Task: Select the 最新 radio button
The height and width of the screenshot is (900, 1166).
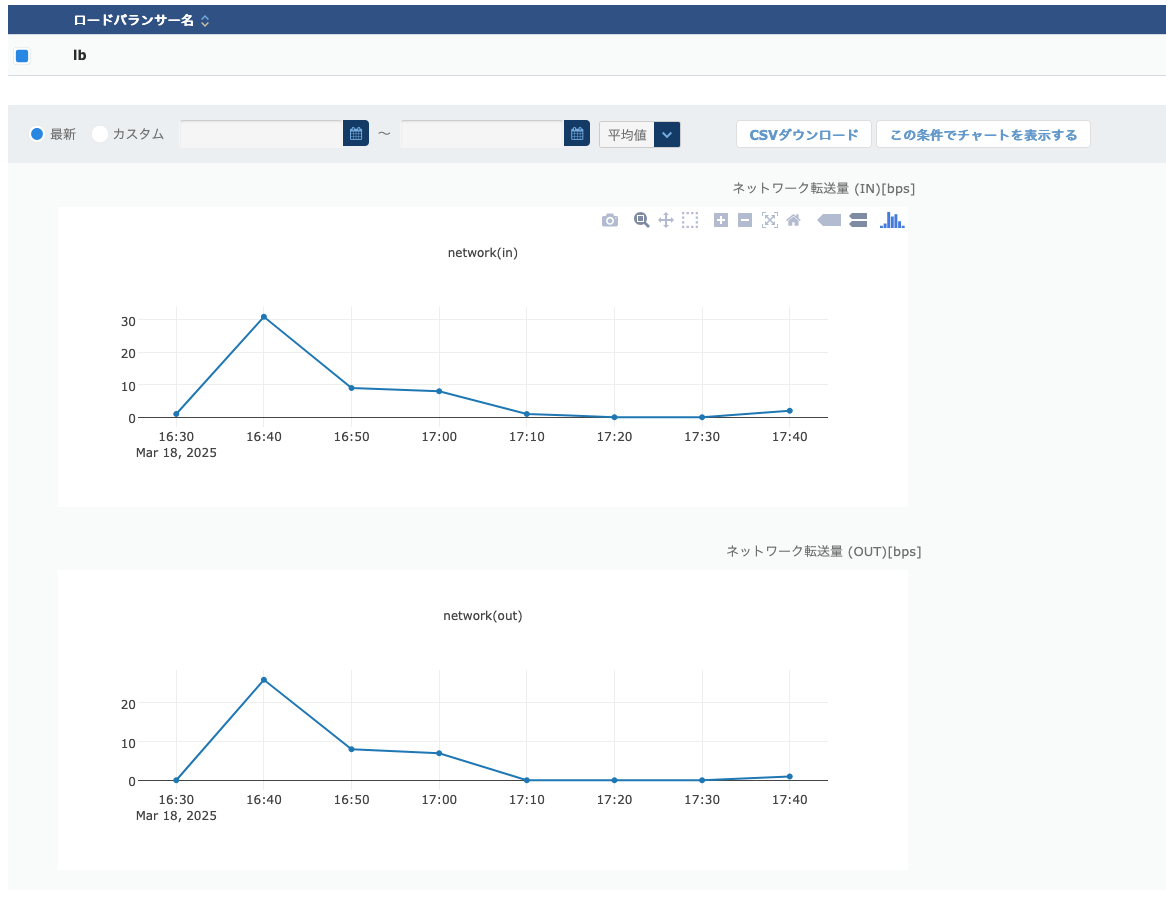Action: tap(37, 134)
